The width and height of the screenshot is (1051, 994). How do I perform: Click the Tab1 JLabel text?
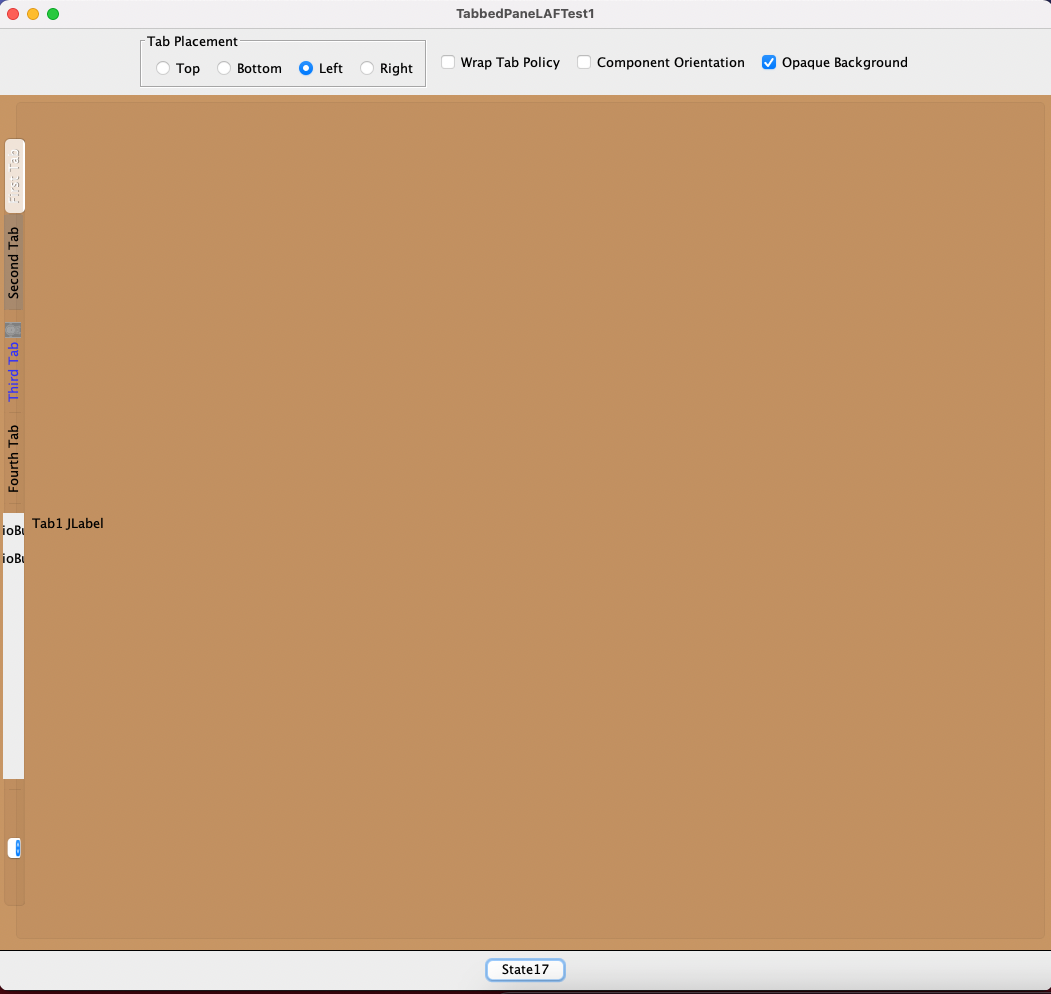click(x=68, y=523)
